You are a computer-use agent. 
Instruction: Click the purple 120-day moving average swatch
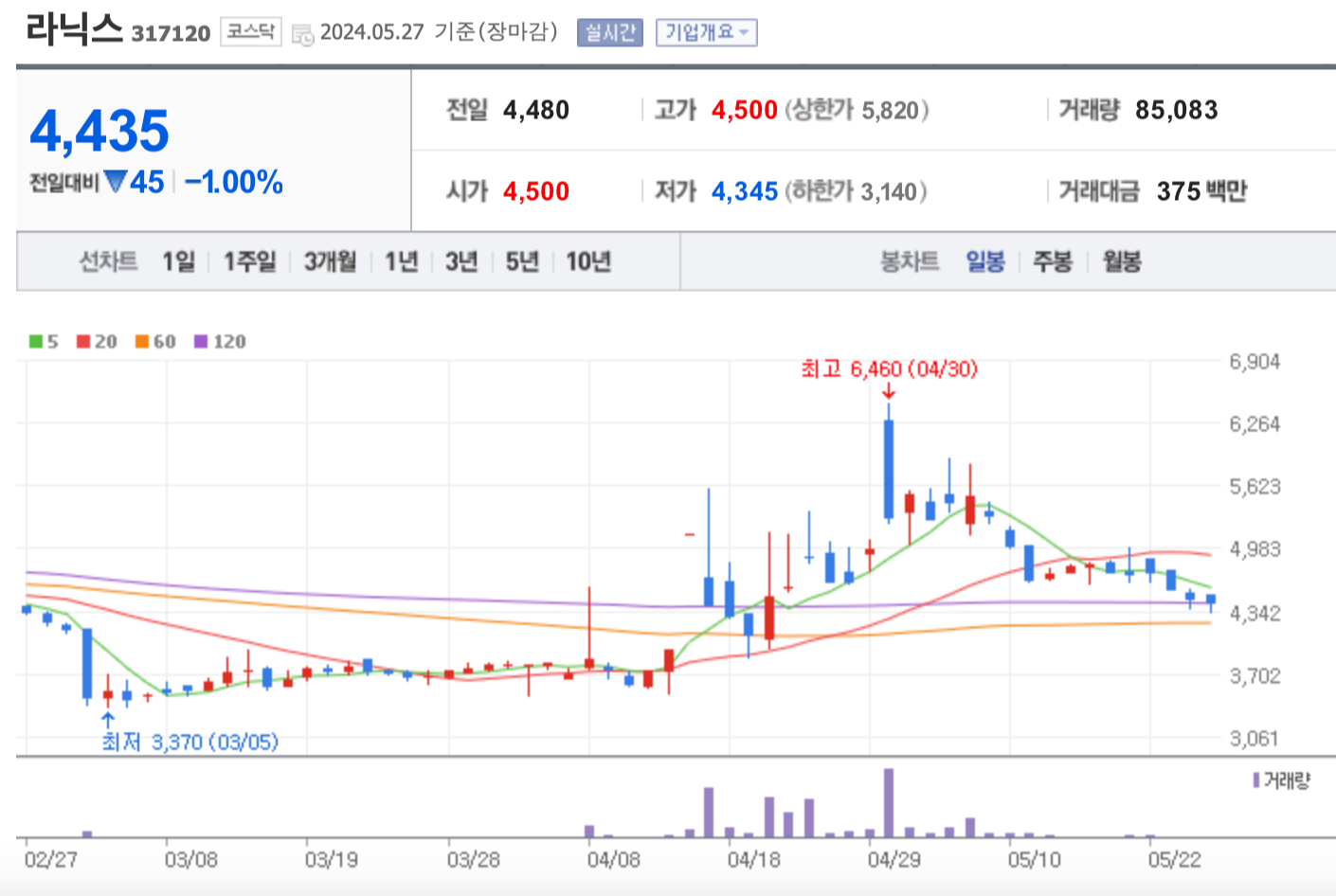[201, 341]
